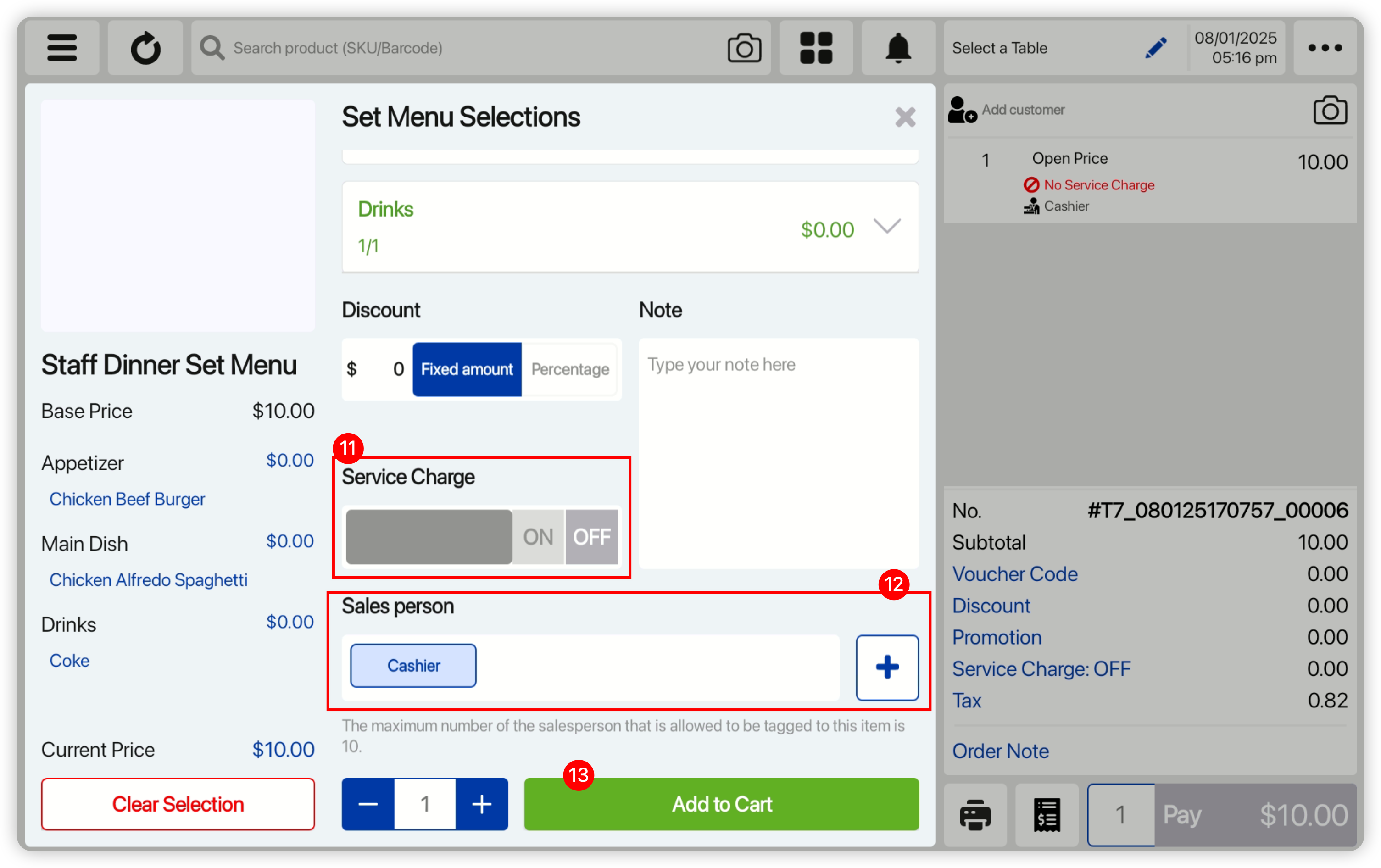Screen dimensions: 1381x868
Task: Open the receipt bill icon
Action: tap(1047, 814)
